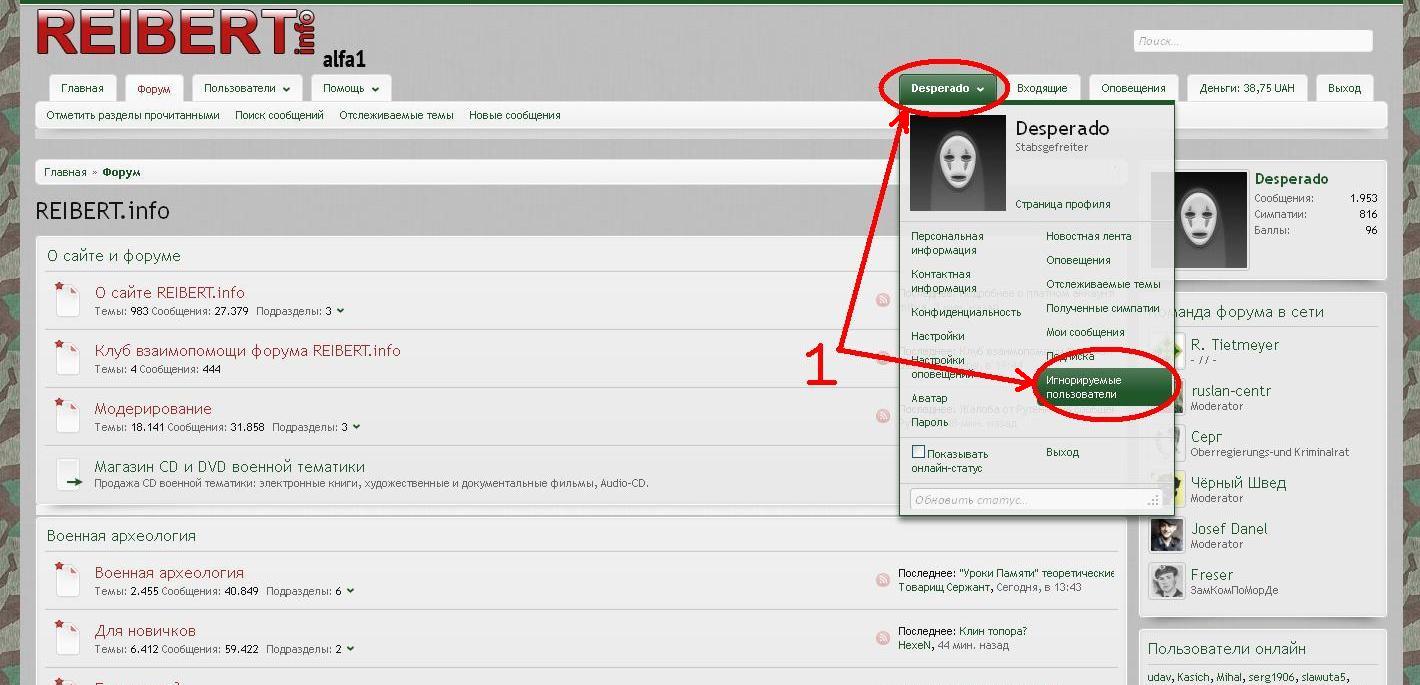Open Полученные симпатии in menu
The height and width of the screenshot is (685, 1420).
[x=1102, y=308]
